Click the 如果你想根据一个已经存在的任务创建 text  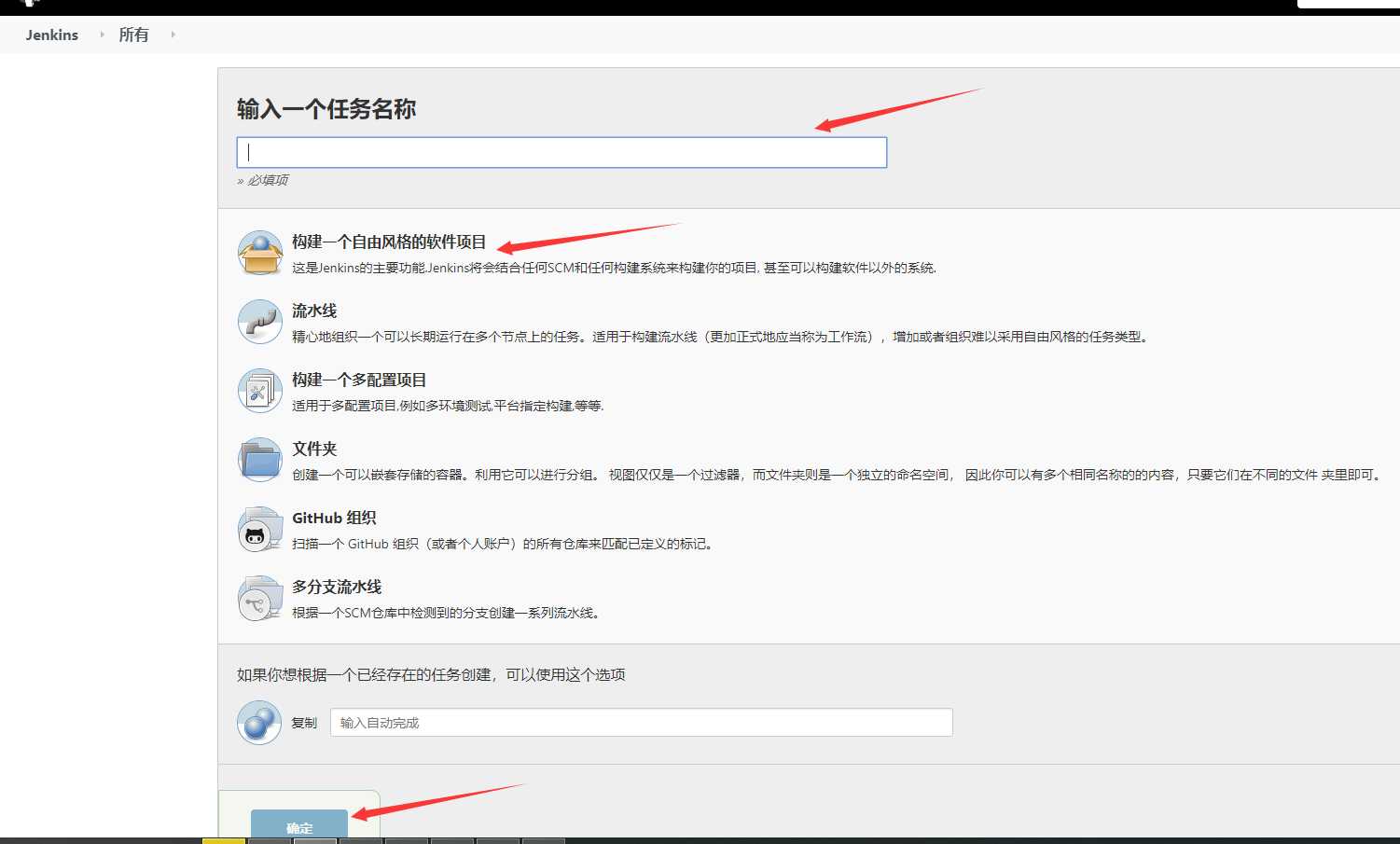(x=431, y=674)
